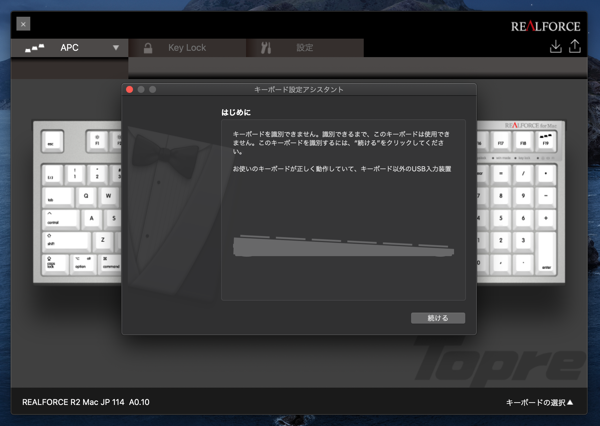Click the numpad 2 key
This screenshot has height=426, width=600.
pos(501,241)
